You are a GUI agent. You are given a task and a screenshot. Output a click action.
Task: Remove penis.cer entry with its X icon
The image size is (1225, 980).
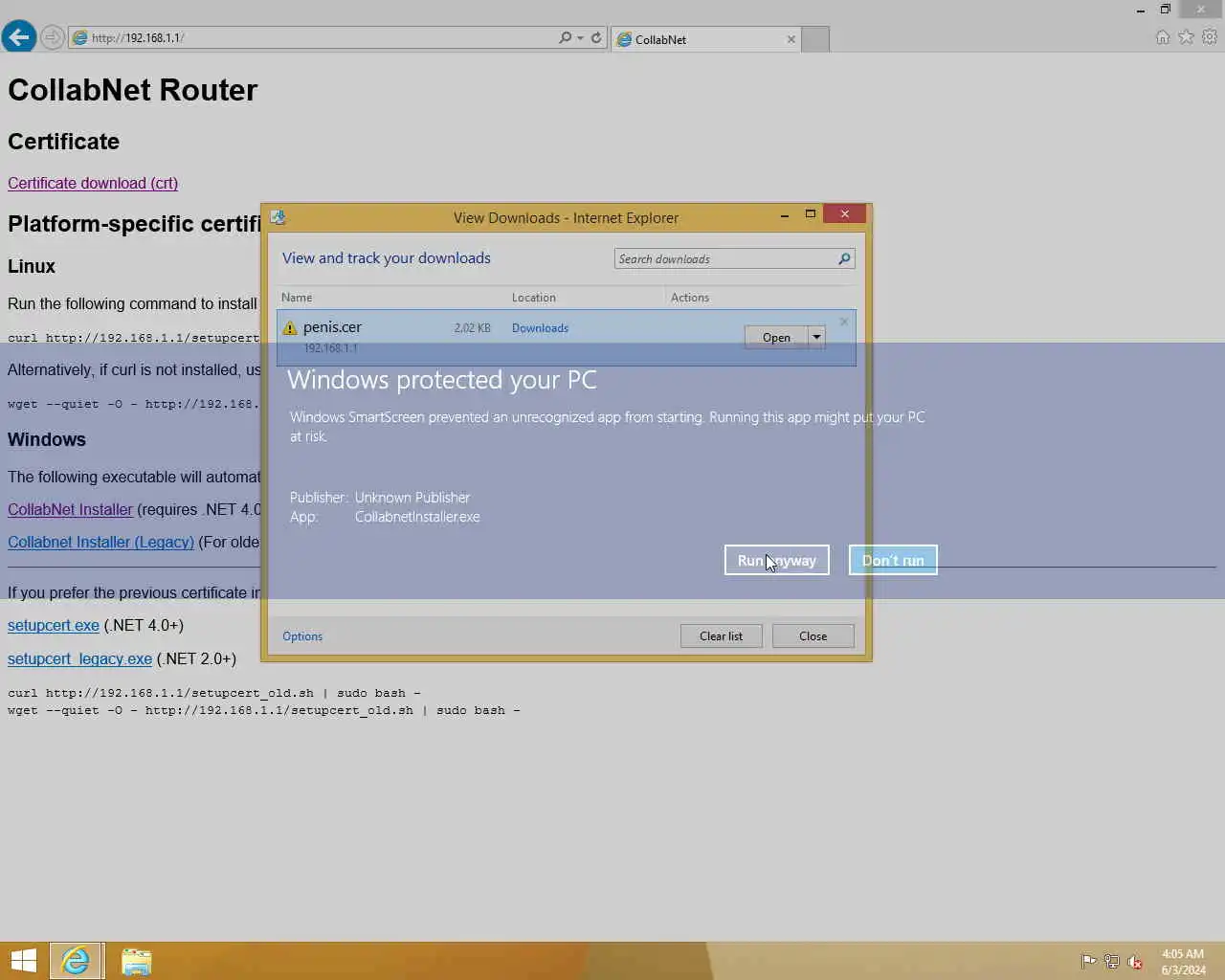click(844, 322)
